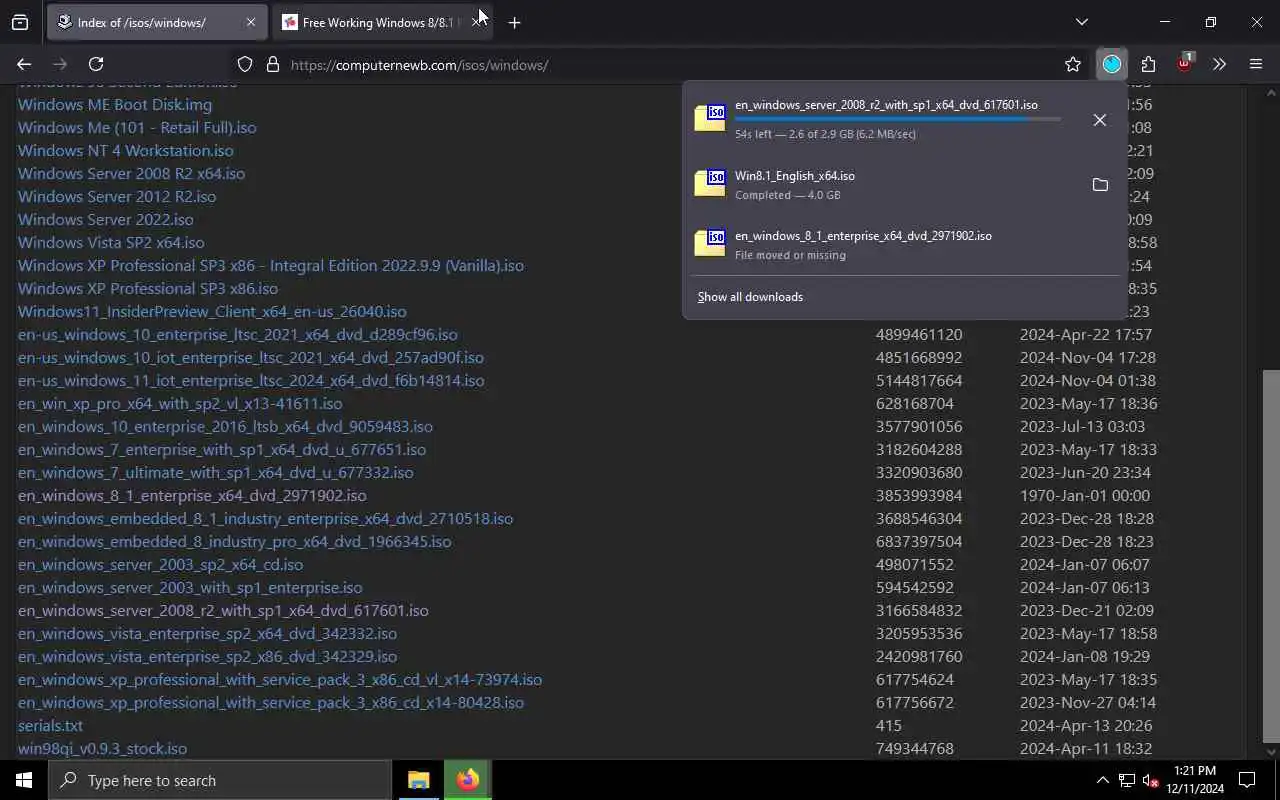Download en_windows_server_2003_with_sp1_enterprise.iso
Image resolution: width=1280 pixels, height=800 pixels.
190,587
